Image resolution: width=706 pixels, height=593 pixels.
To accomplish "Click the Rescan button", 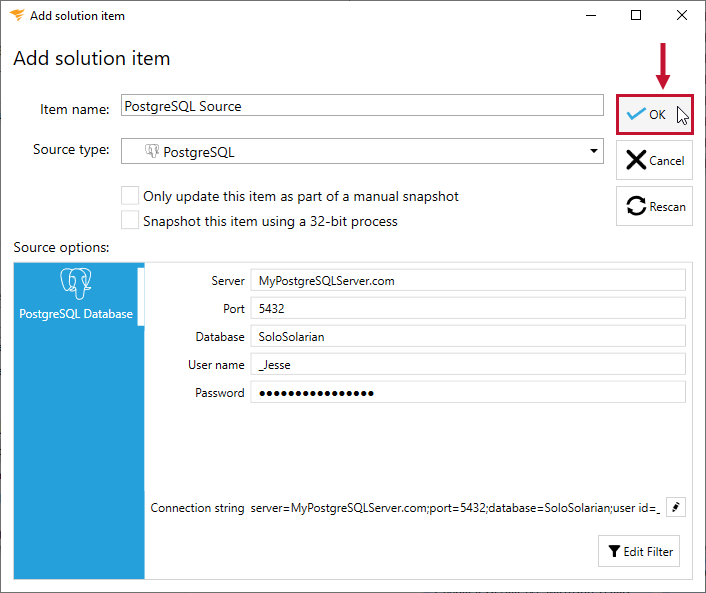I will (x=654, y=206).
